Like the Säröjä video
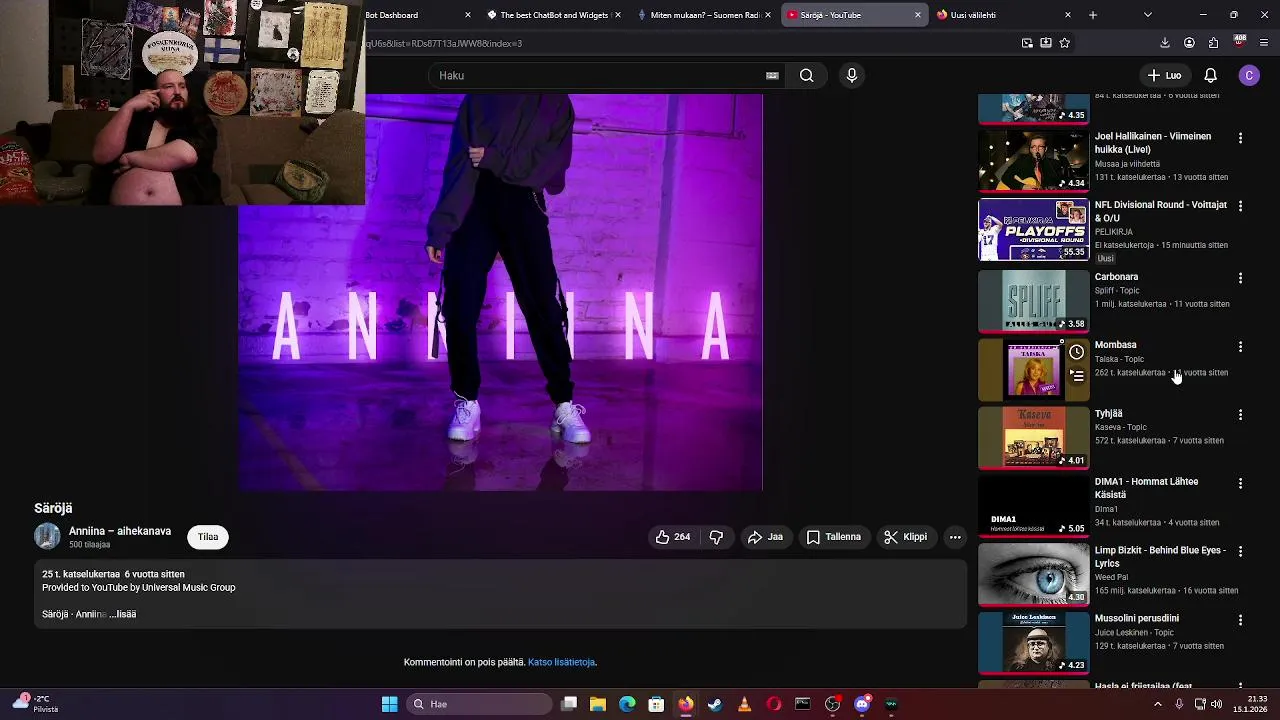Viewport: 1280px width, 720px height. pyautogui.click(x=673, y=537)
